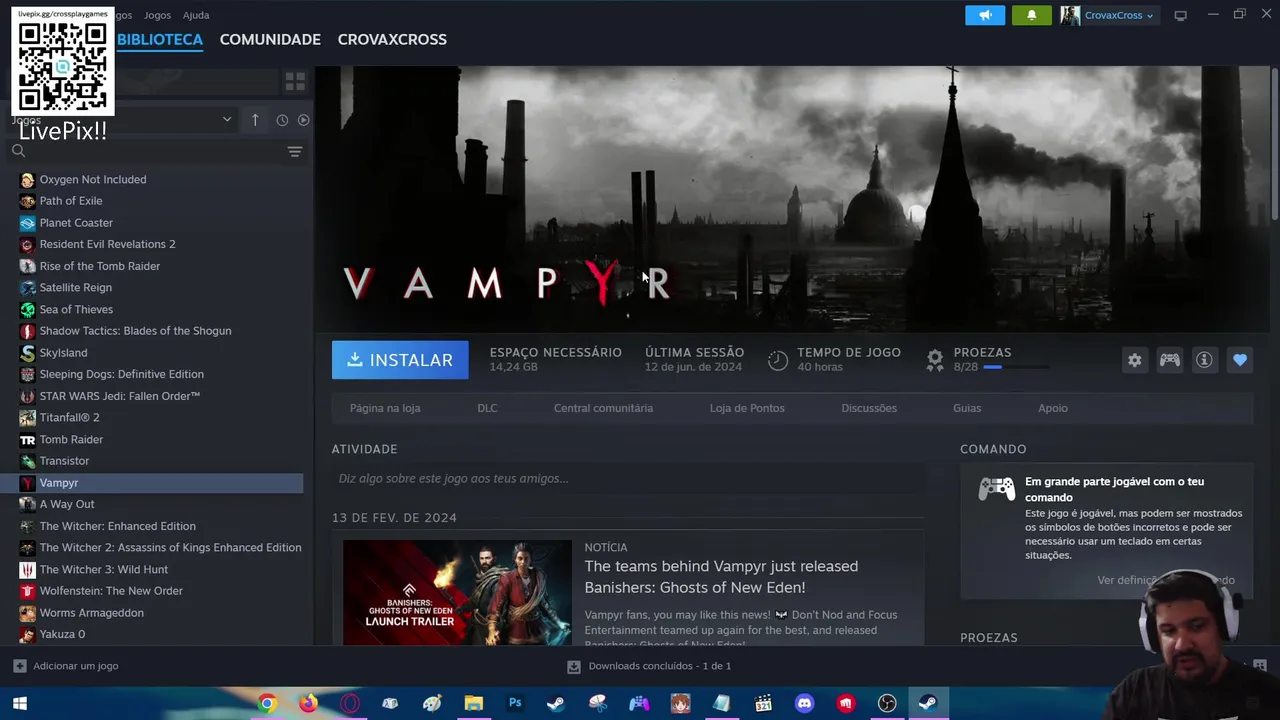Click the PROEZAS achievements progress bar

(x=1016, y=367)
